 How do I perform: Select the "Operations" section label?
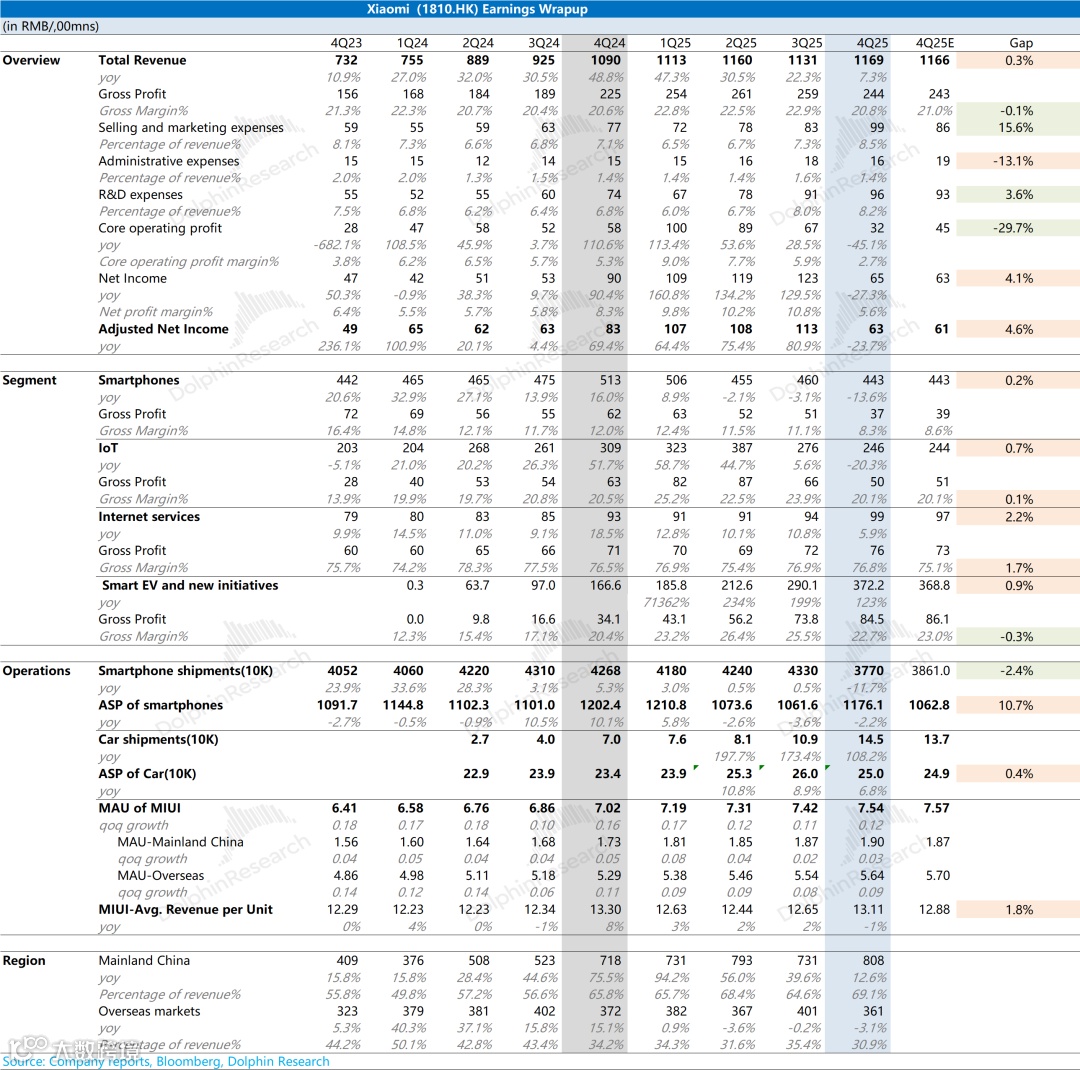pyautogui.click(x=37, y=671)
